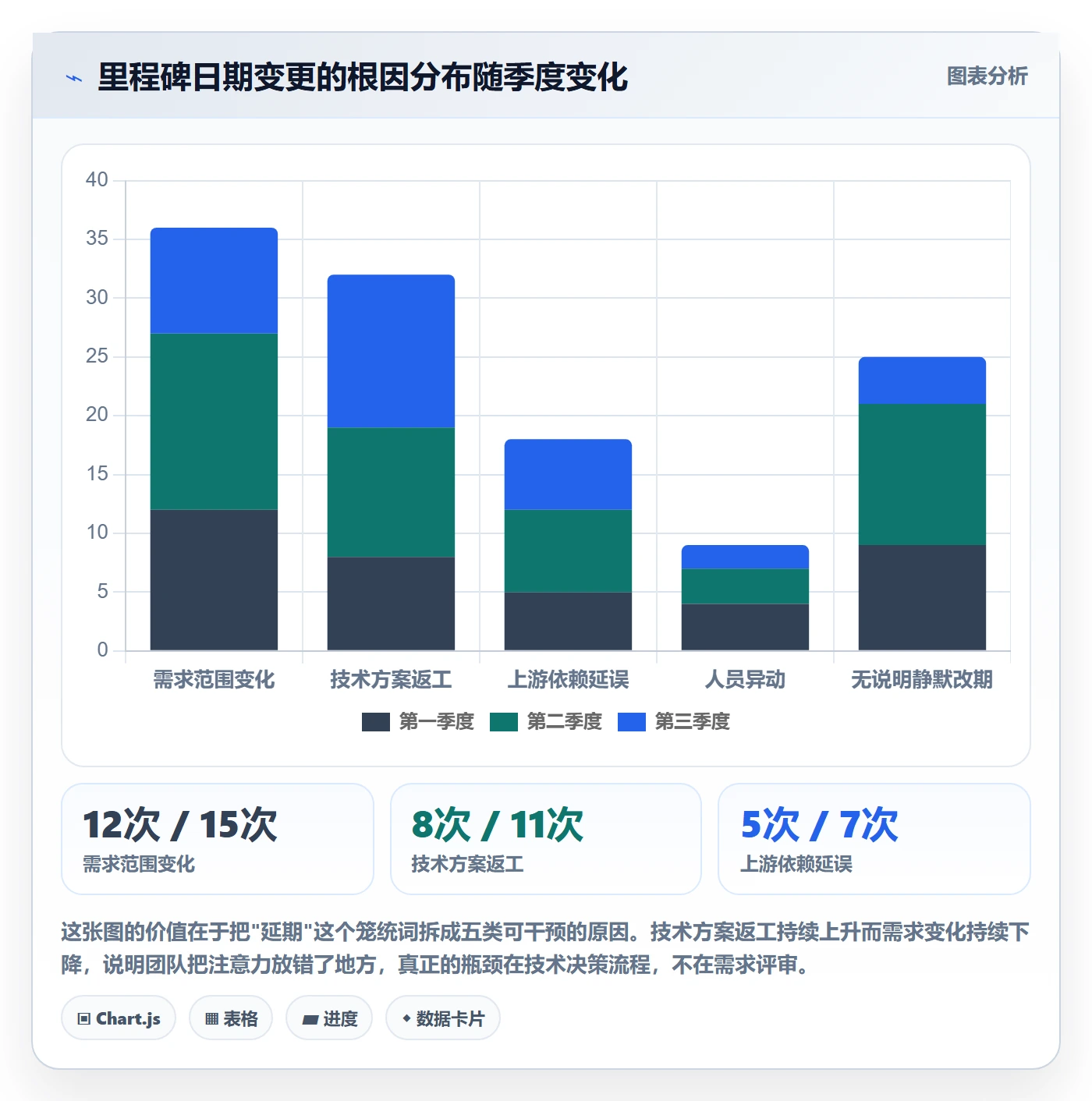The image size is (1092, 1101).
Task: Select the 进度 tag chip
Action: click(329, 1018)
